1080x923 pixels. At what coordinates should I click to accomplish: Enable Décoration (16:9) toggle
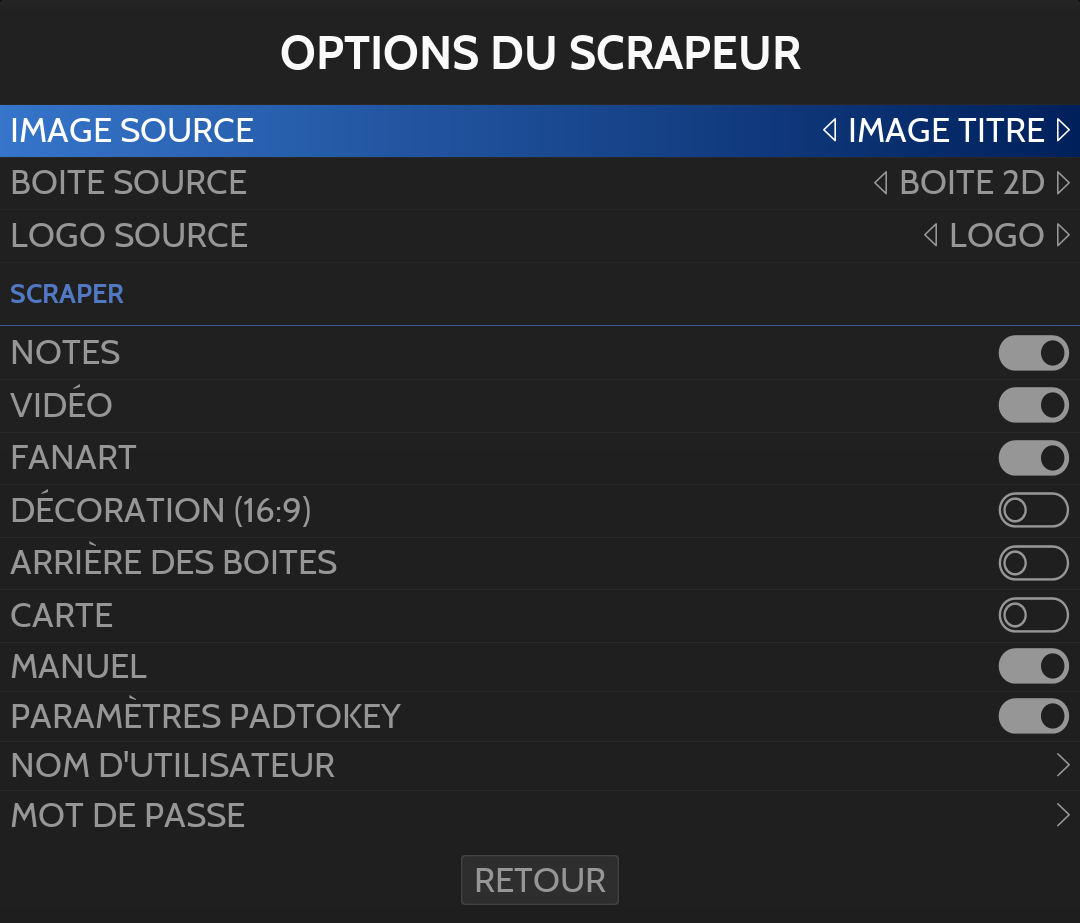1033,511
